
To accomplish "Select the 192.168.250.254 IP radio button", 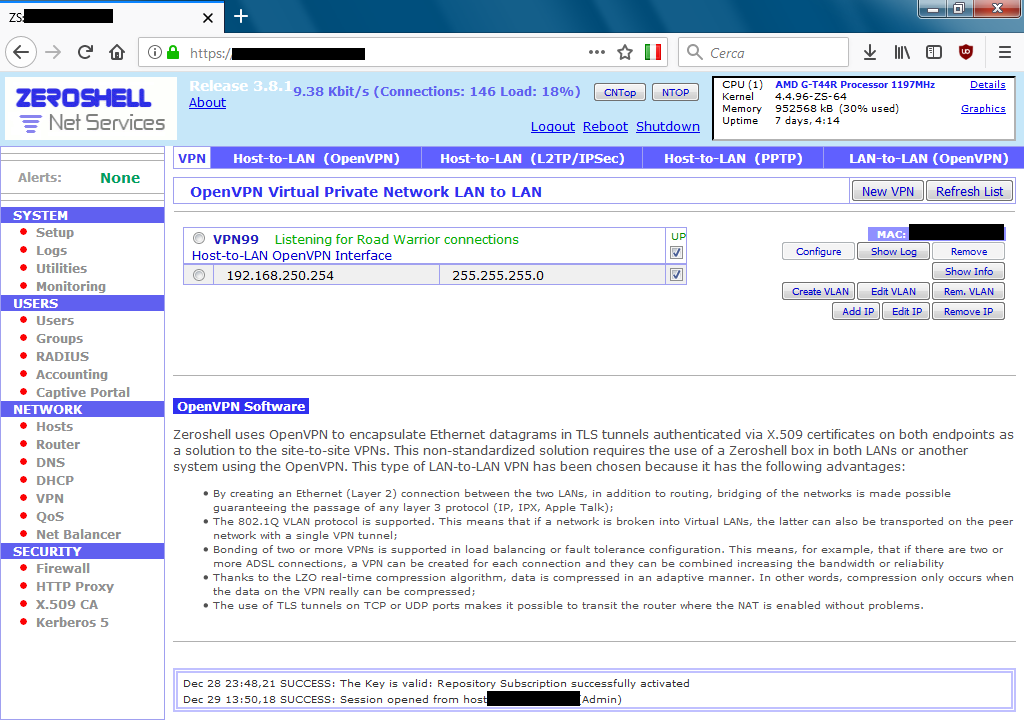I will pos(199,275).
